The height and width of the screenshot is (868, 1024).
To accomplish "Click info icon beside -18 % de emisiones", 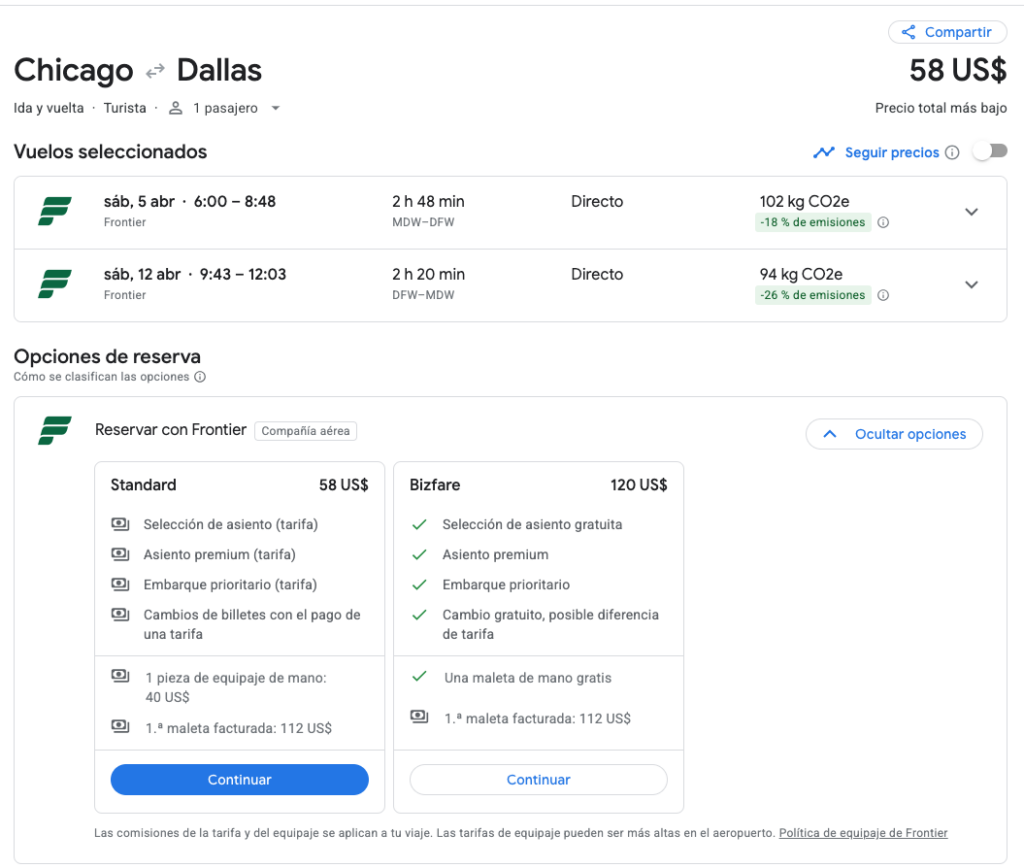I will point(883,223).
